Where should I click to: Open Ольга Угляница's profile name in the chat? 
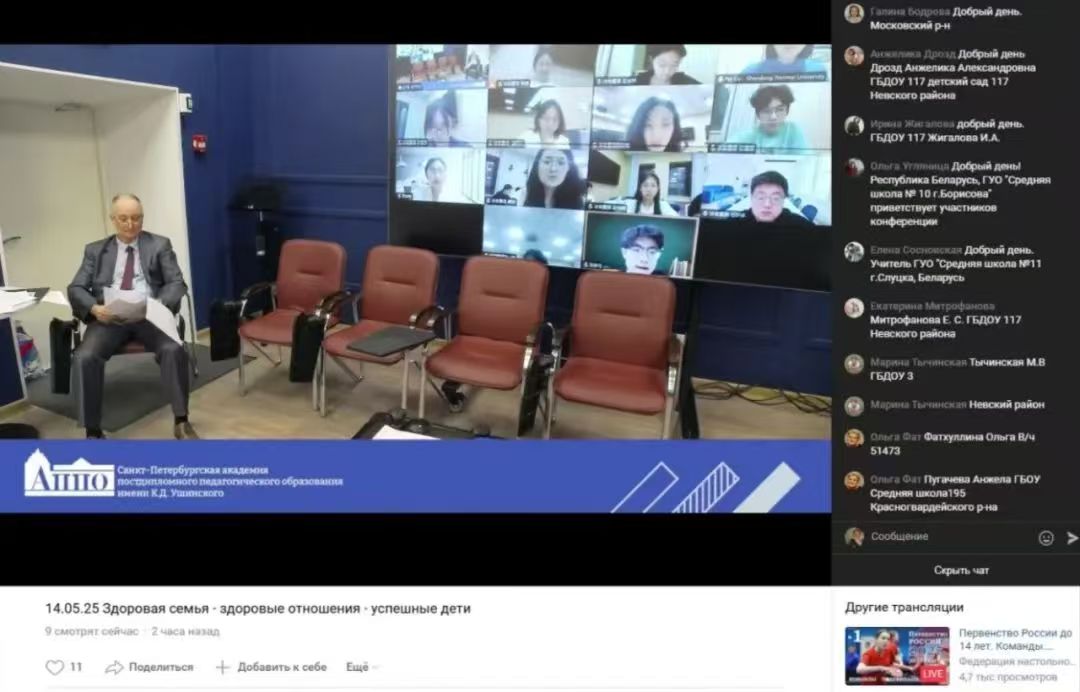tap(908, 166)
